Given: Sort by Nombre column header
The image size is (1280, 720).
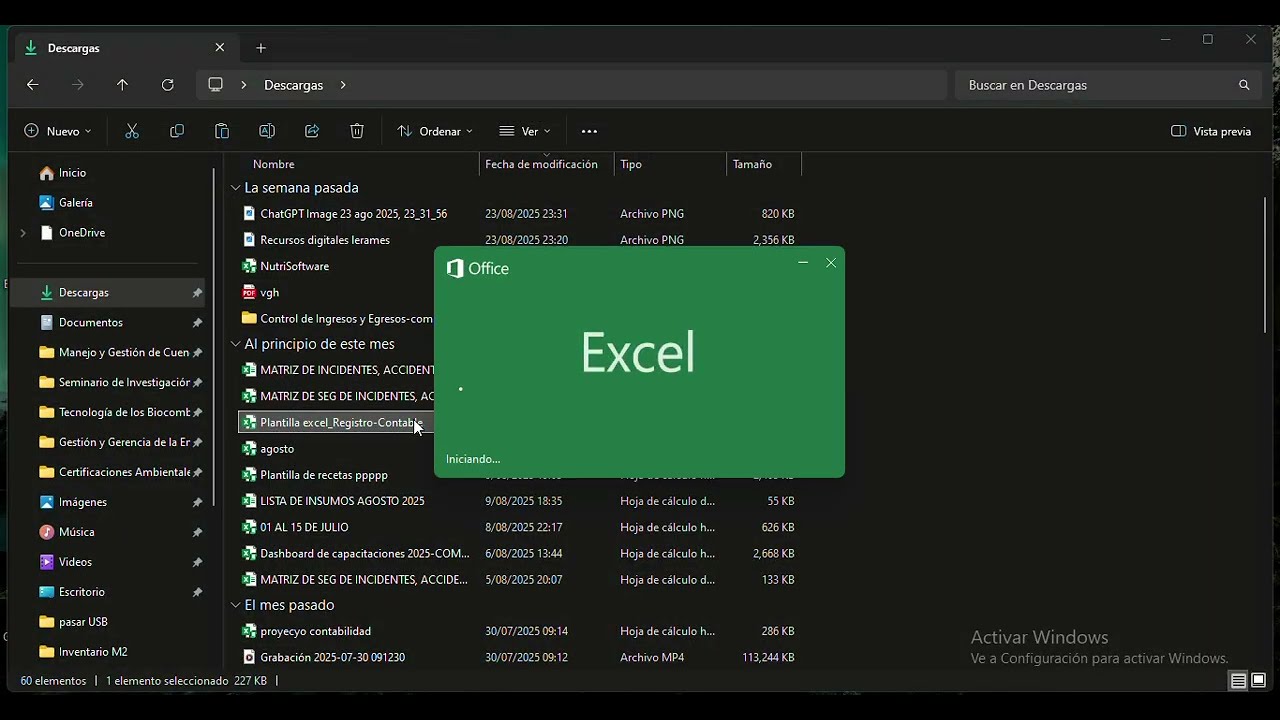Looking at the screenshot, I should [273, 164].
